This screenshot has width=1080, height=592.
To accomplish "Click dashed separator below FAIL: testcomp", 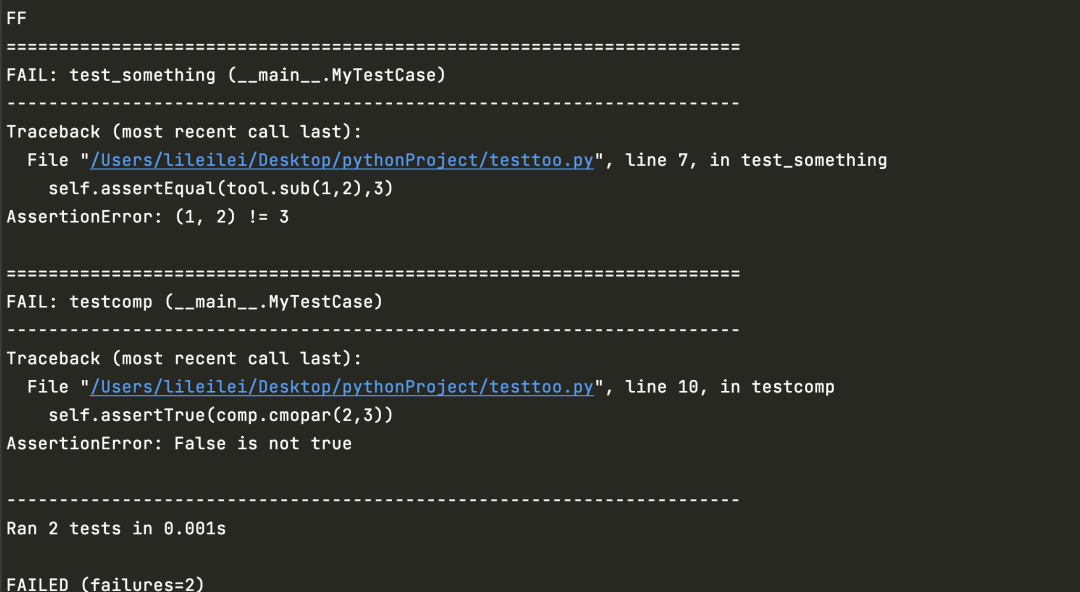I will coord(373,330).
